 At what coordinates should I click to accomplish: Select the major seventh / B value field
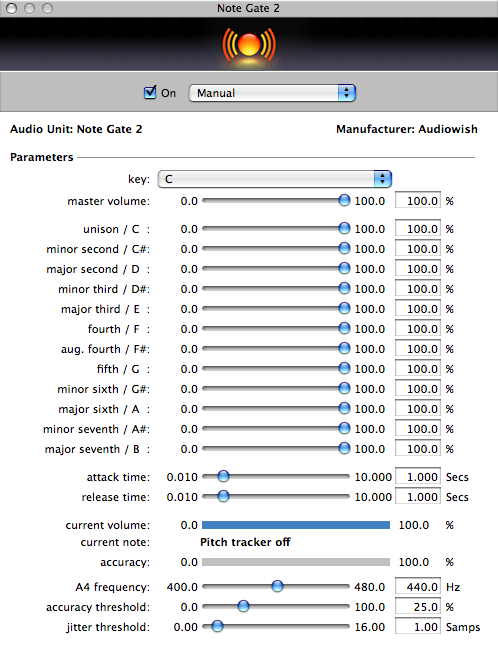coord(417,449)
